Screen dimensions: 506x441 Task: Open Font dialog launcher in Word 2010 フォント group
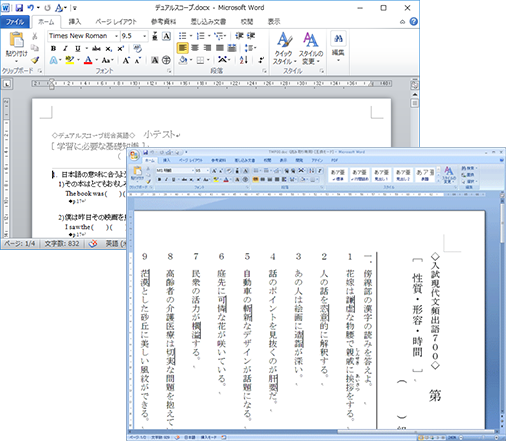tap(169, 71)
